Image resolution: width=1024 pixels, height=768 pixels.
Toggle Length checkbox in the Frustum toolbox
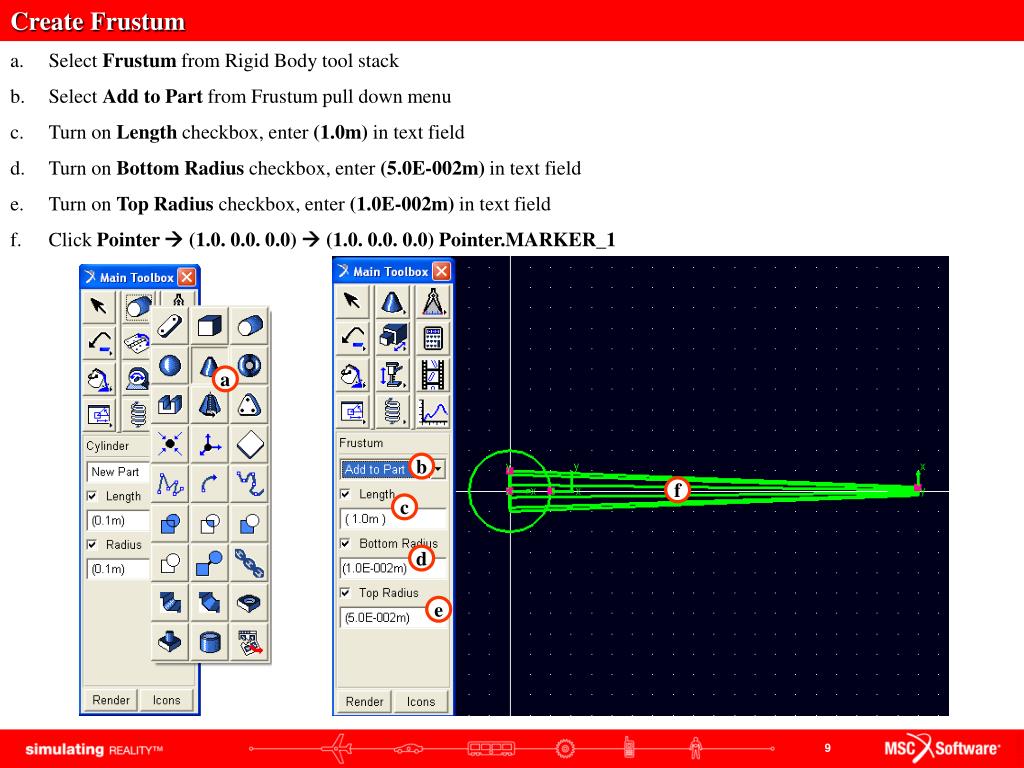pyautogui.click(x=345, y=494)
